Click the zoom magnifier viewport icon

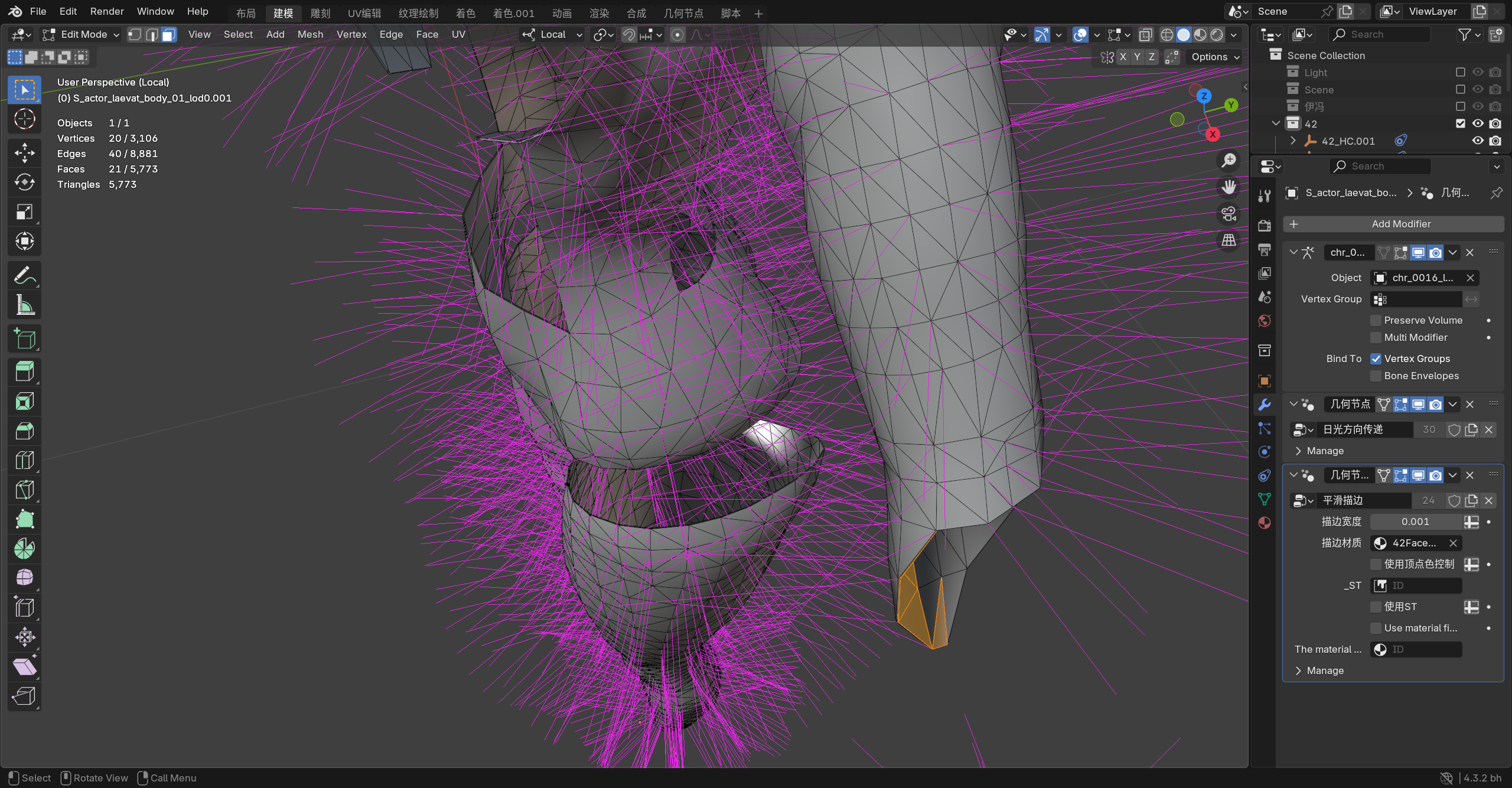(x=1229, y=161)
